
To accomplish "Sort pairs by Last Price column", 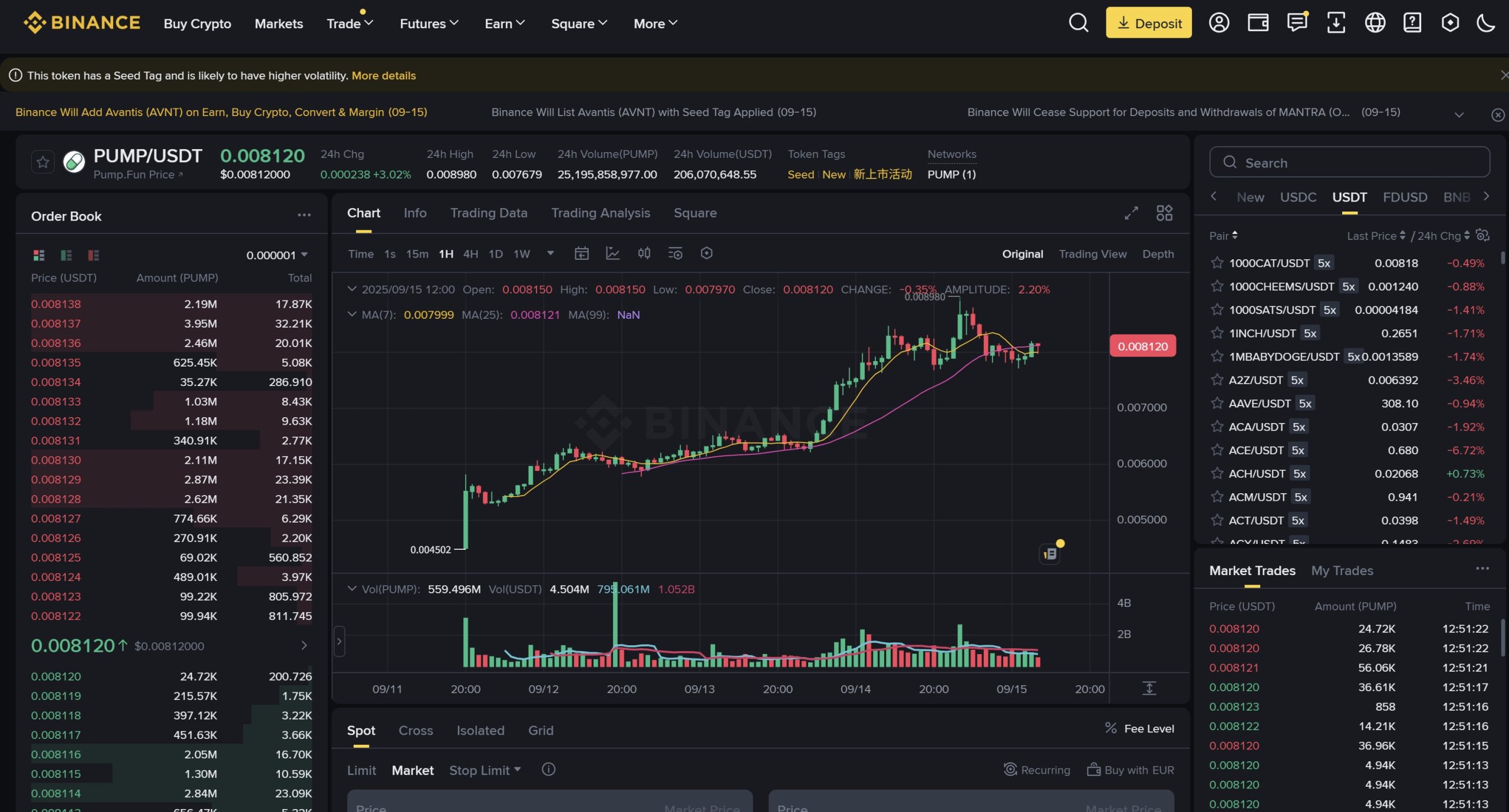I will pyautogui.click(x=1376, y=236).
